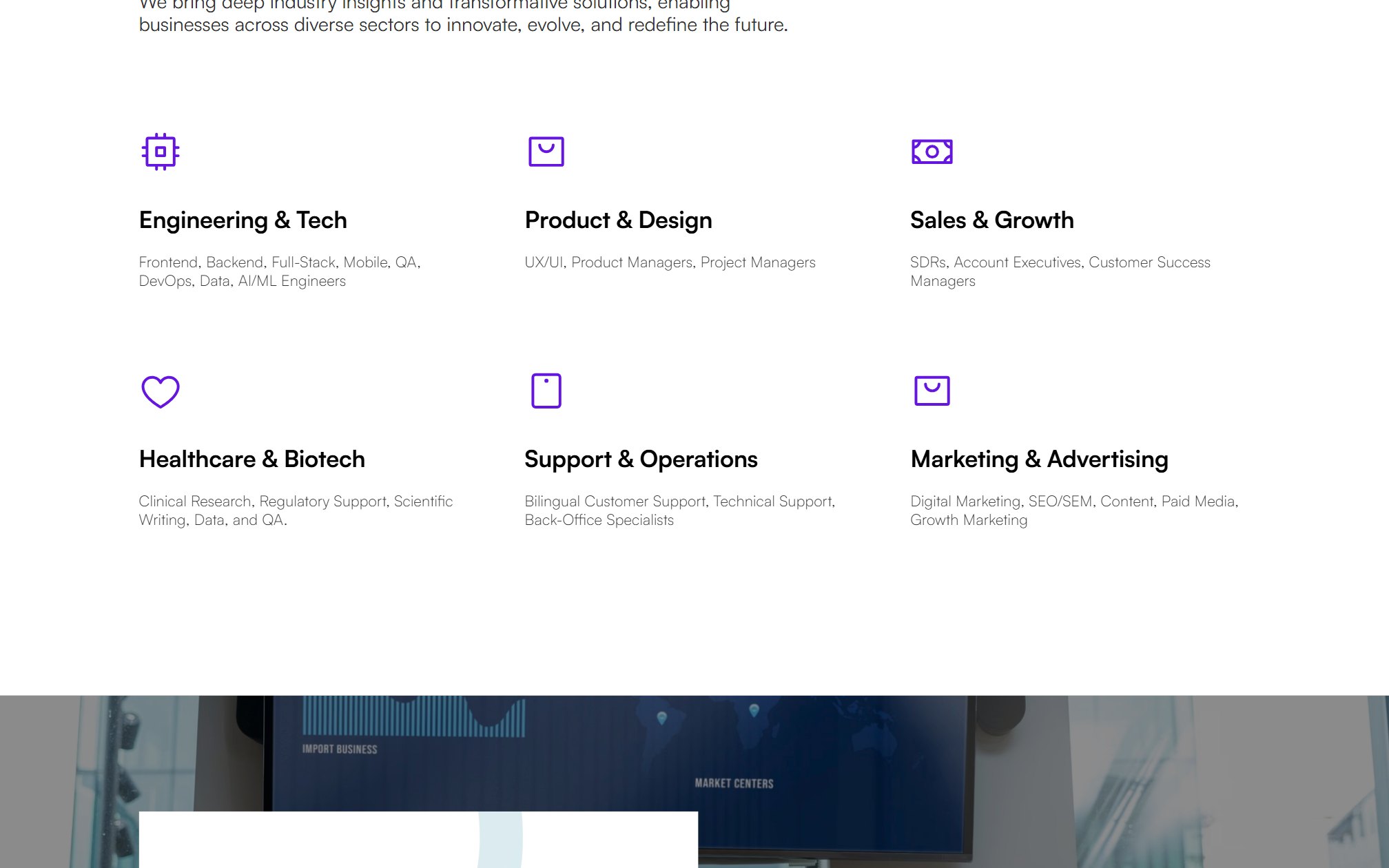This screenshot has height=868, width=1389.
Task: Click the 'Bilingual Customer Support' description text
Action: pos(680,510)
